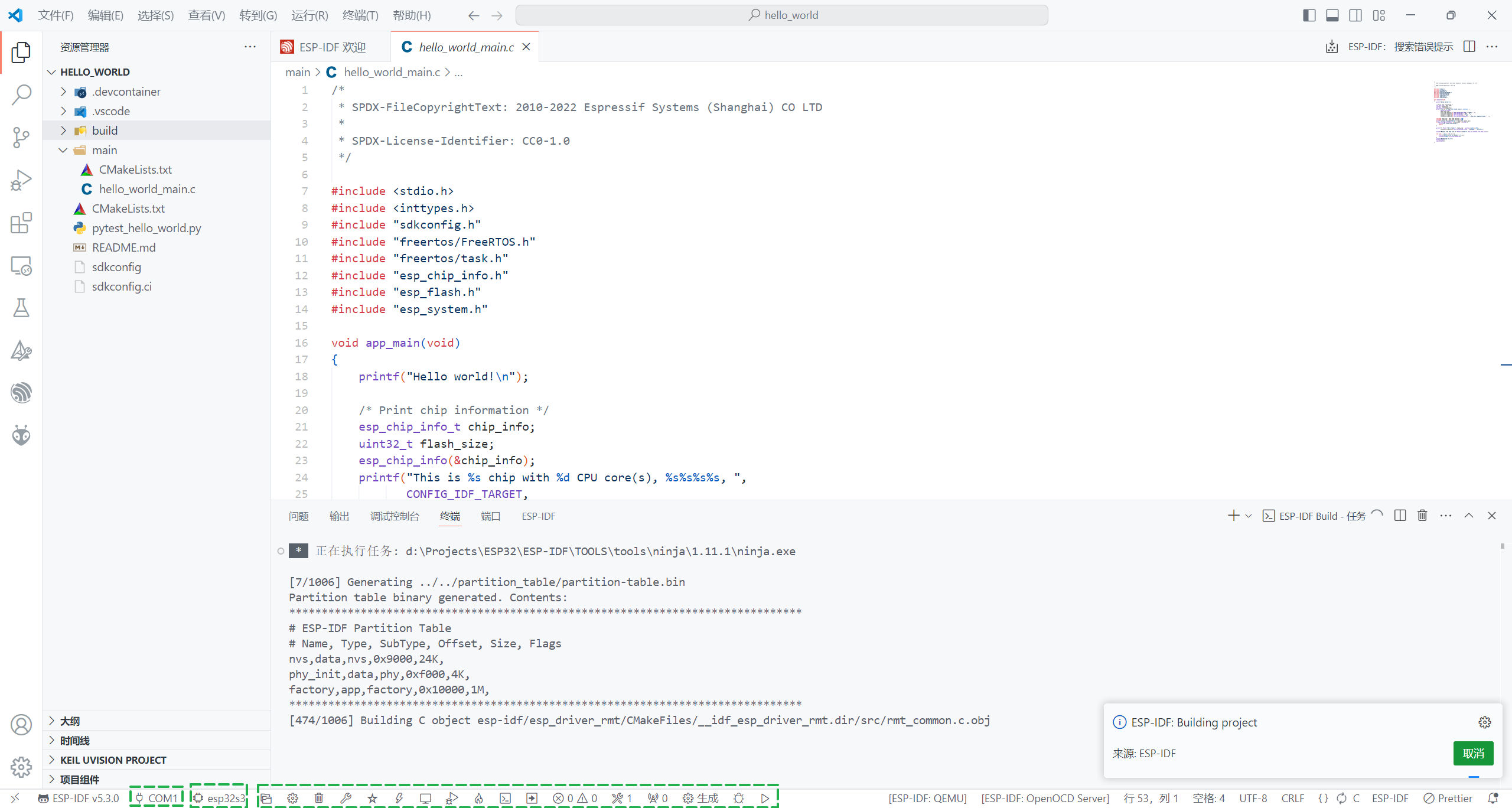Click 取消 to cancel the build
Image resolution: width=1512 pixels, height=808 pixels.
[1473, 753]
